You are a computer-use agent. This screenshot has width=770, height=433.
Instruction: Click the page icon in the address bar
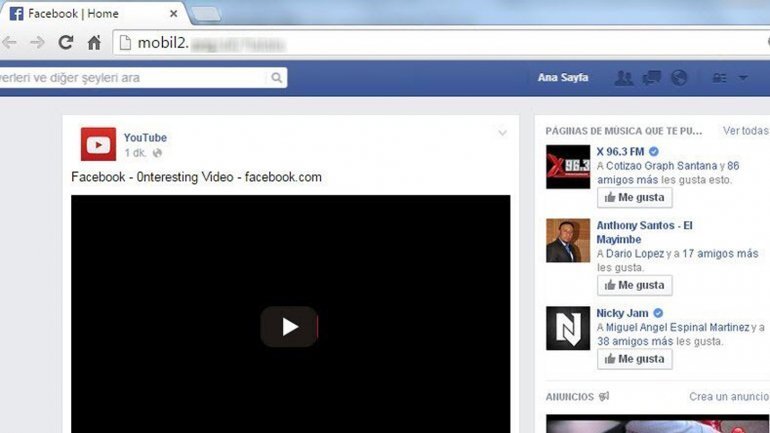pyautogui.click(x=125, y=43)
